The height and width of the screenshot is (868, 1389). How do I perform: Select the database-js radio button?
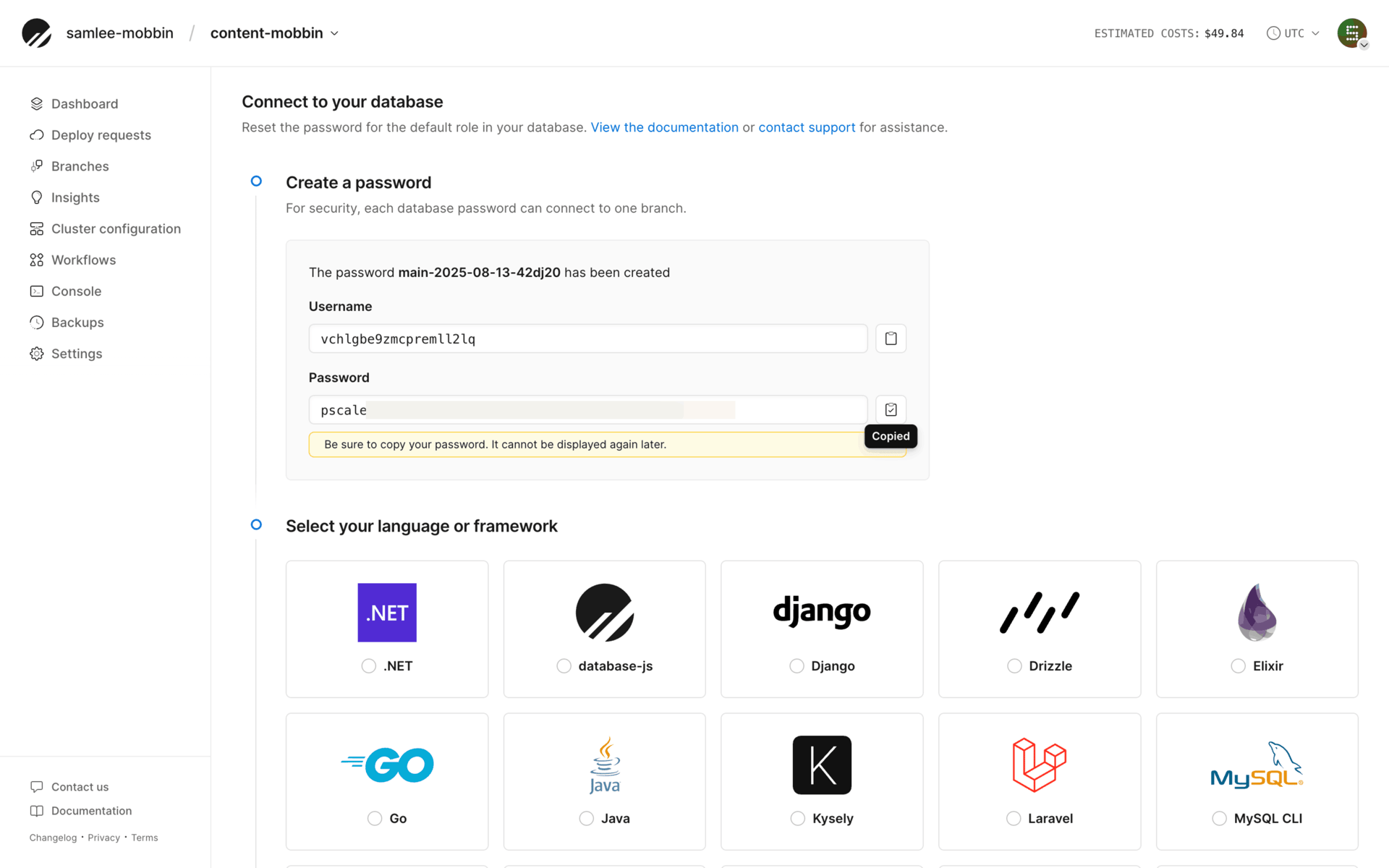tap(564, 666)
